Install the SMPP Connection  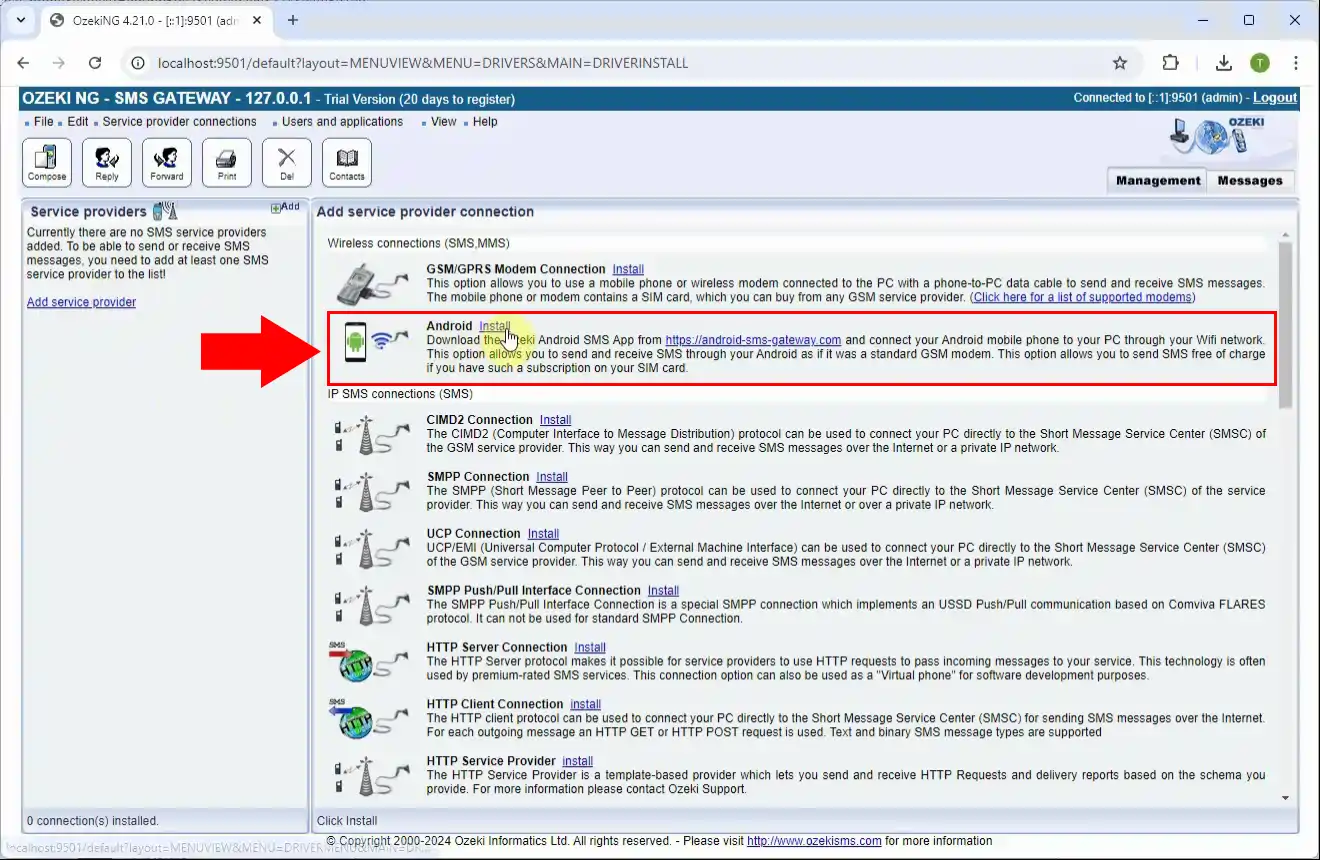coord(552,477)
